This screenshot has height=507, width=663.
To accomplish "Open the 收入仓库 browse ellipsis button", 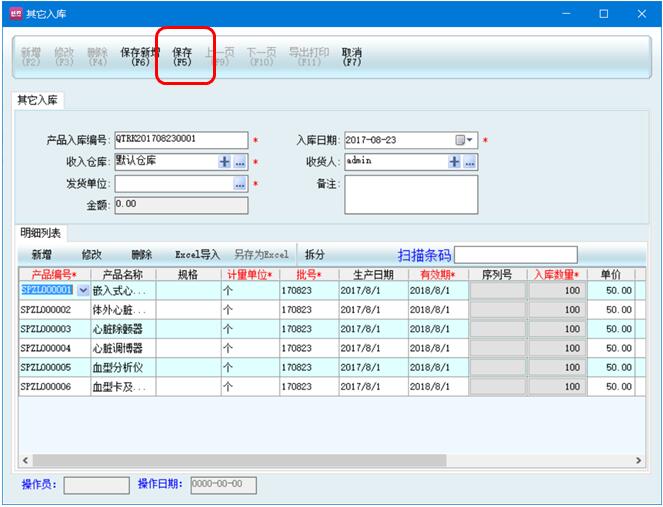I will pos(240,162).
